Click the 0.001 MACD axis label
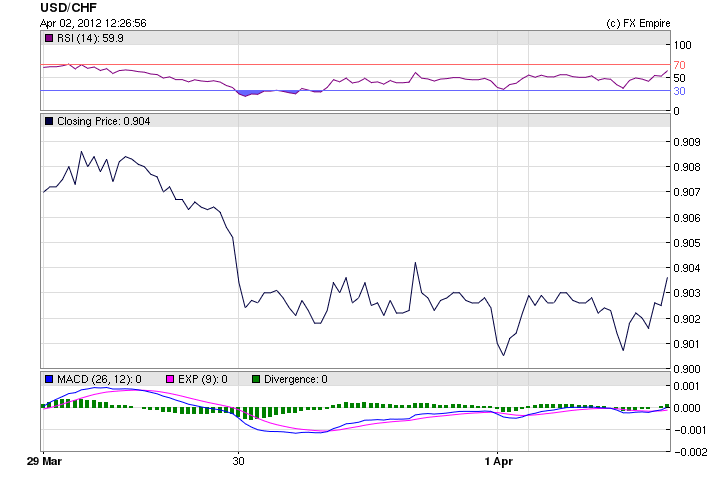 (x=687, y=386)
